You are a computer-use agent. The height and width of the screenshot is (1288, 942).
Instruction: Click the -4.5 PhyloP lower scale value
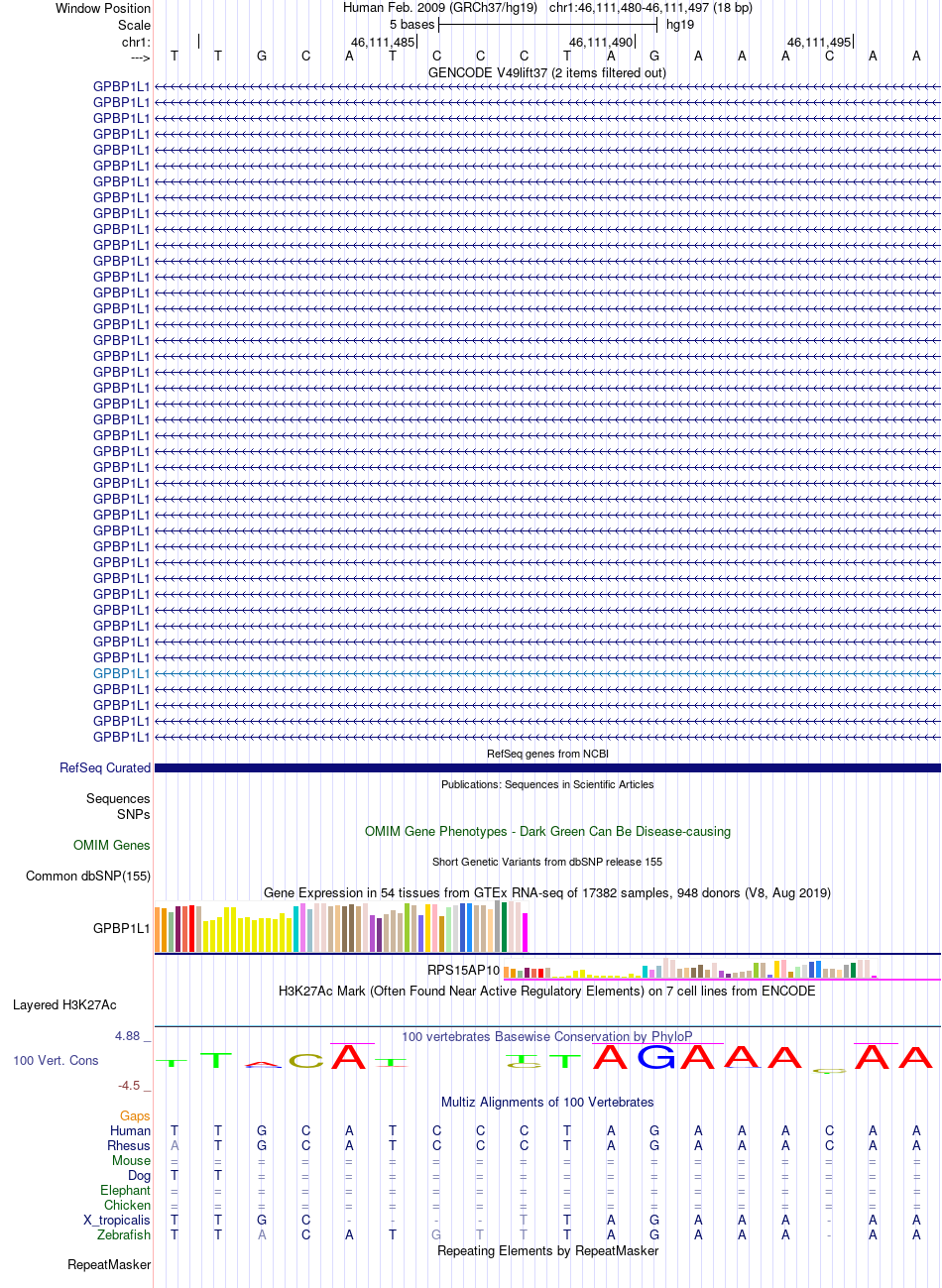click(135, 1086)
